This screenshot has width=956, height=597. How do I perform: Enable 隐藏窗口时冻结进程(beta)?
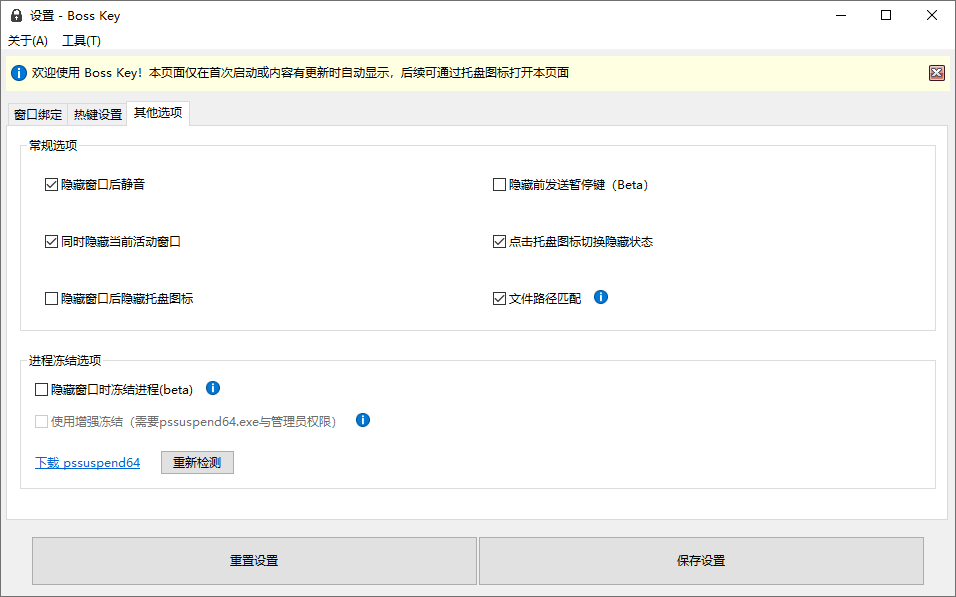click(x=41, y=390)
